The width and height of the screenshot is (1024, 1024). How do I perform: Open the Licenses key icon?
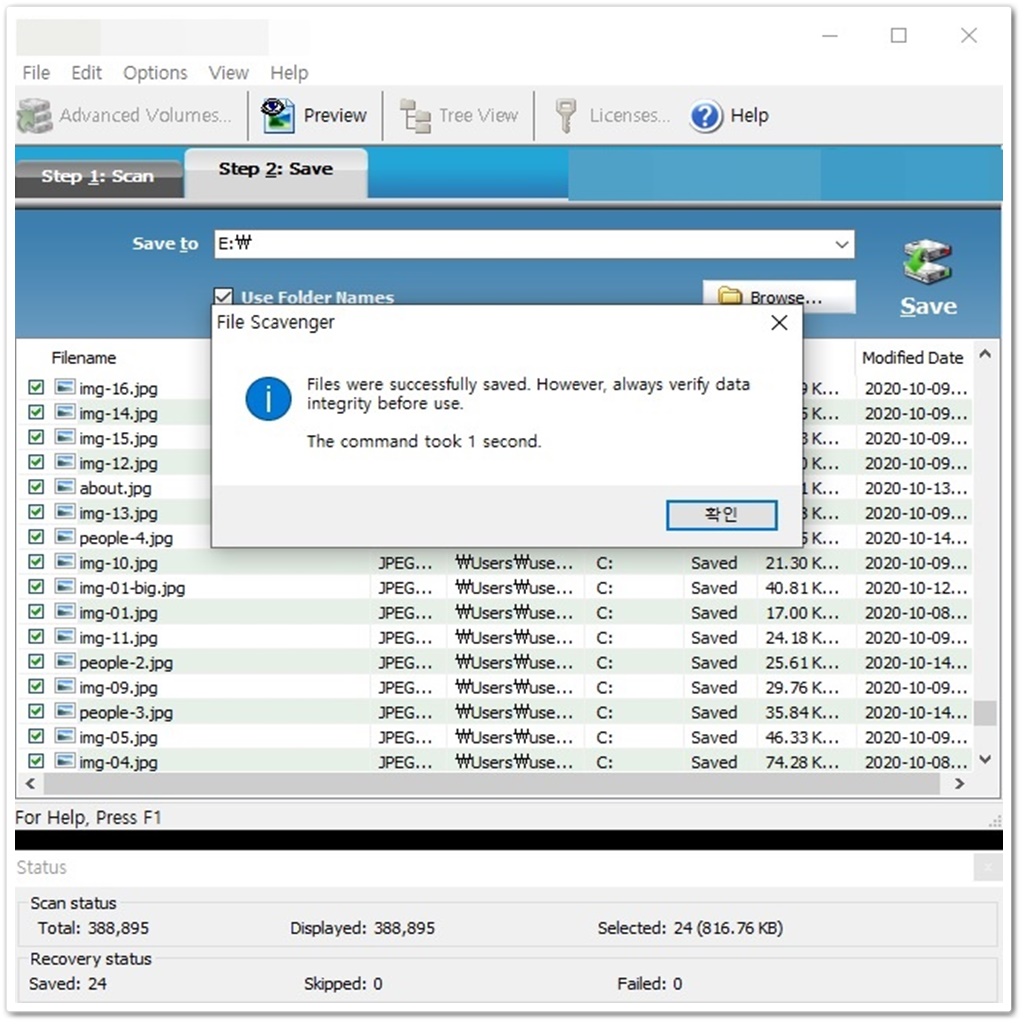coord(566,116)
